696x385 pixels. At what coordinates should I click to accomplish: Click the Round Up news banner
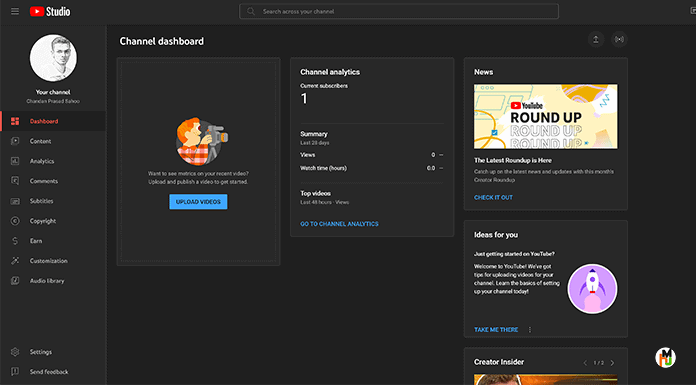[x=546, y=117]
